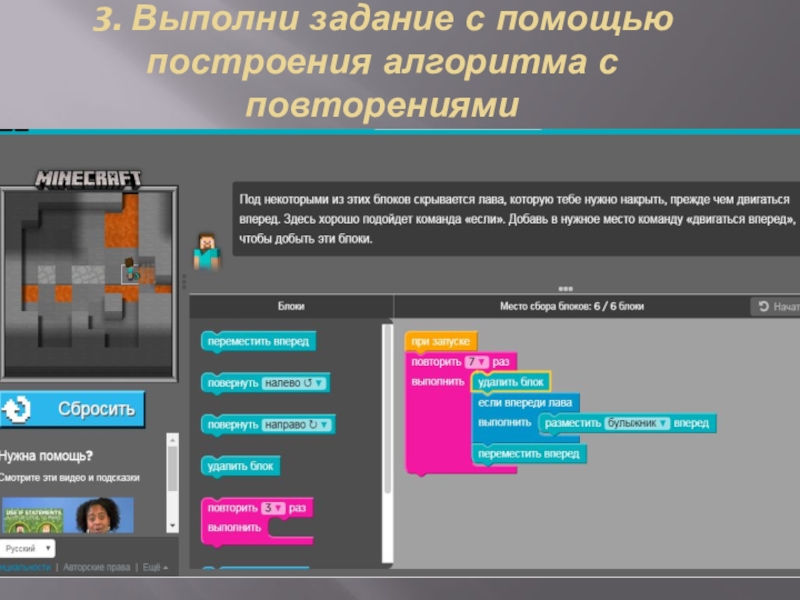Expand the 'Ещё' footer menu

coord(155,567)
